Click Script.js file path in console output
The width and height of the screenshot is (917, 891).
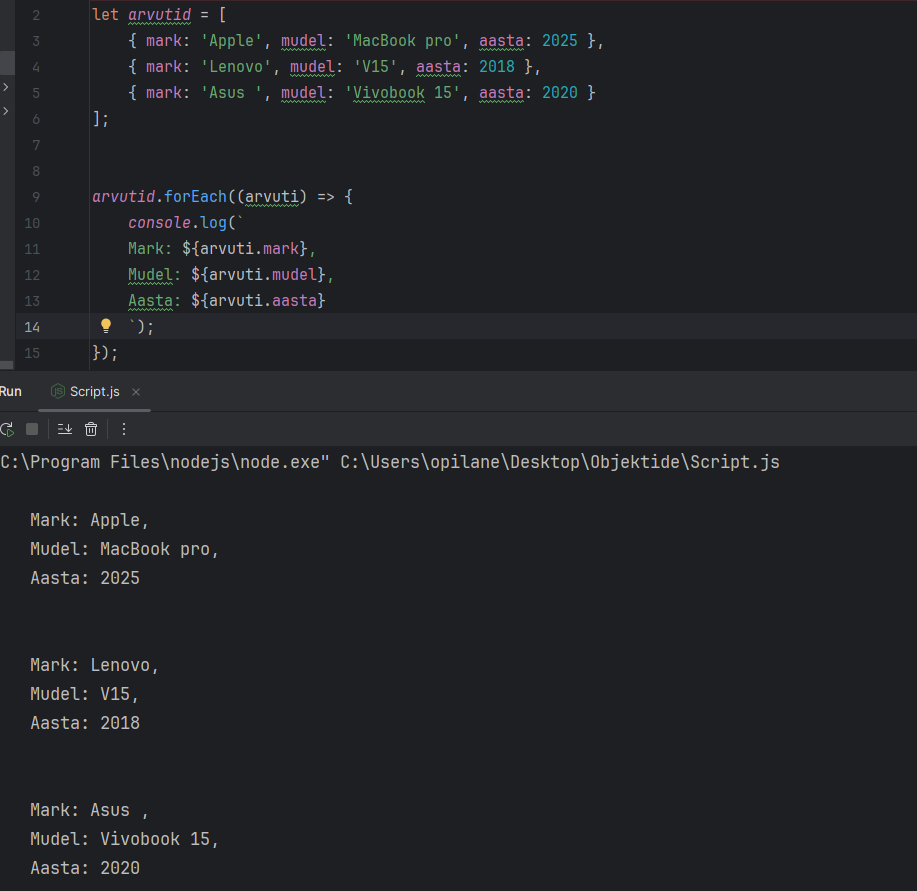(560, 462)
